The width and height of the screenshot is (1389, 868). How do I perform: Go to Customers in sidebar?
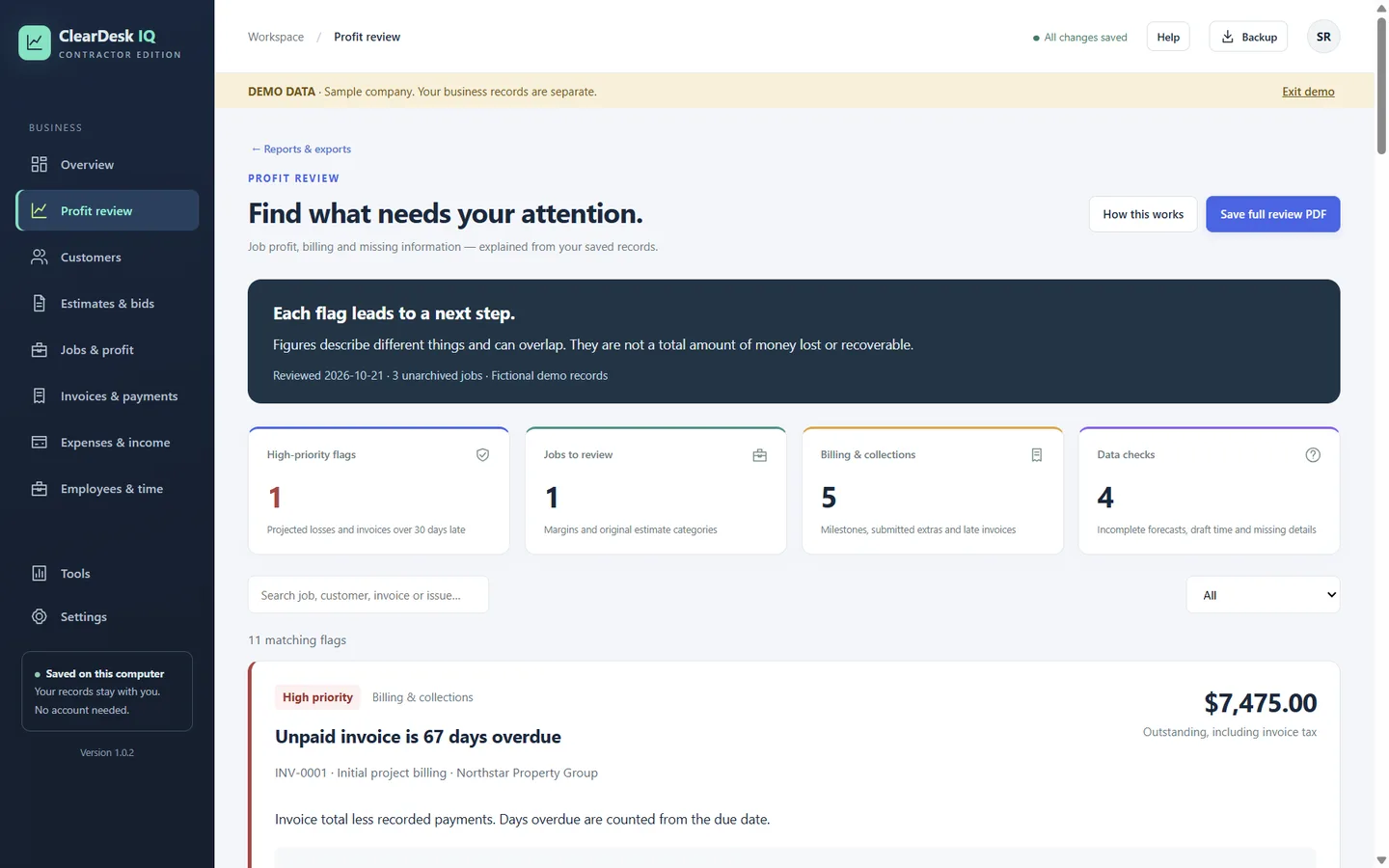point(107,257)
